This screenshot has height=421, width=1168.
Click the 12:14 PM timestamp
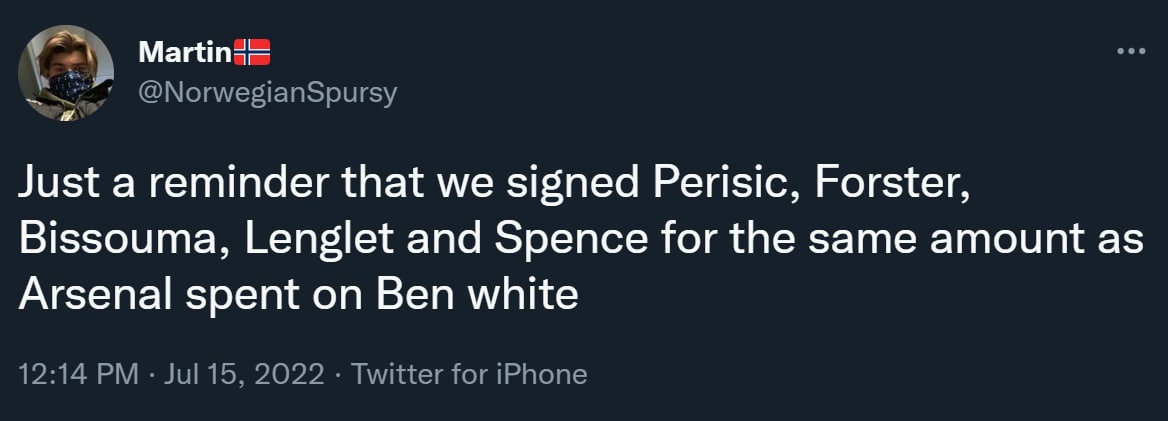point(78,374)
